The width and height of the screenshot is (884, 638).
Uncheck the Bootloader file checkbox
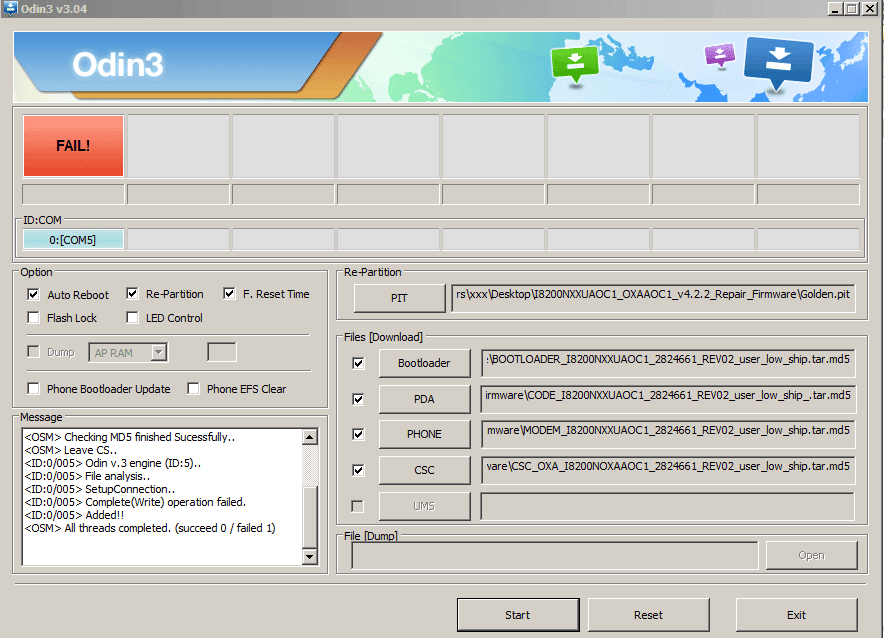(x=358, y=363)
